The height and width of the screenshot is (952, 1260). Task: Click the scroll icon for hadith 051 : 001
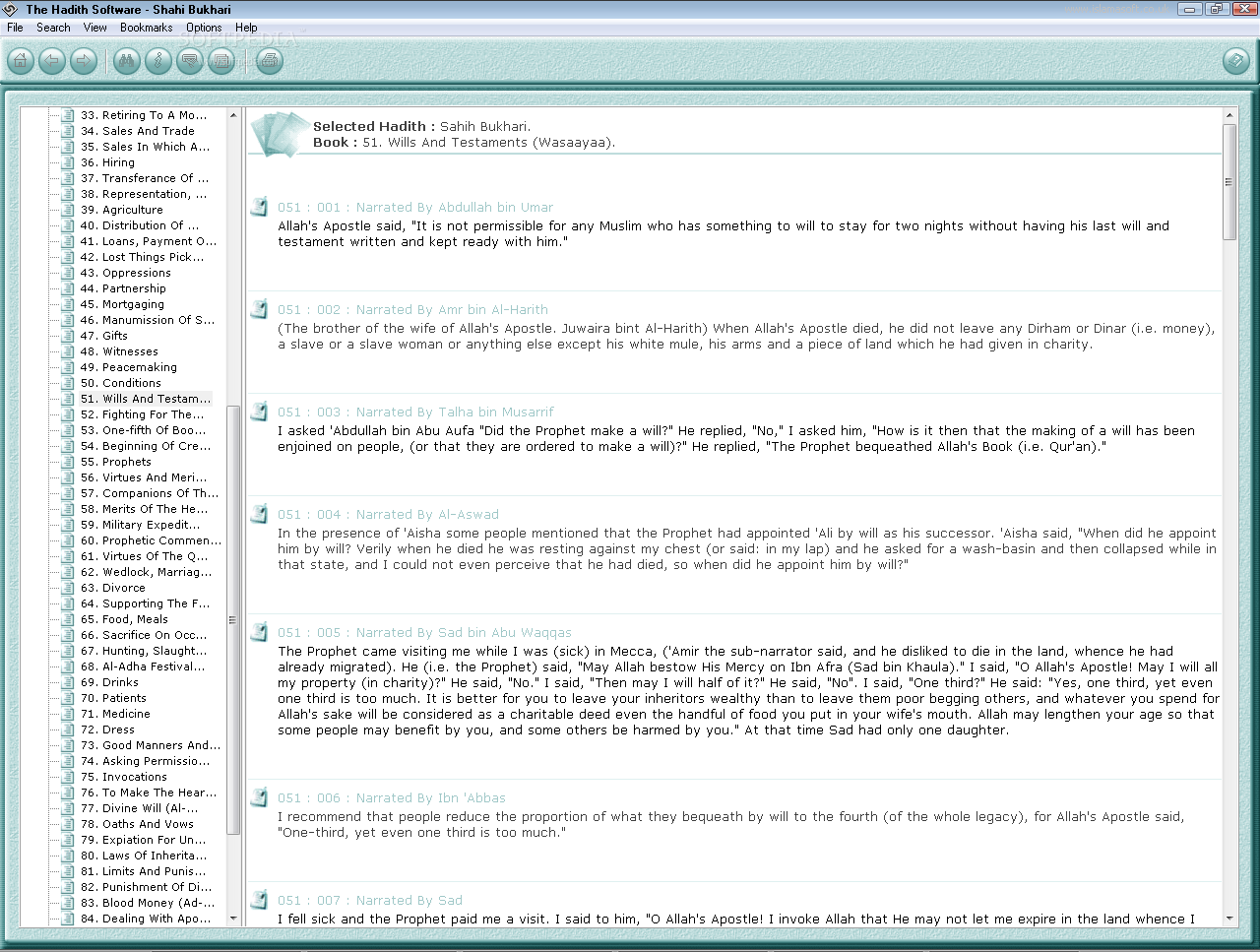tap(259, 207)
